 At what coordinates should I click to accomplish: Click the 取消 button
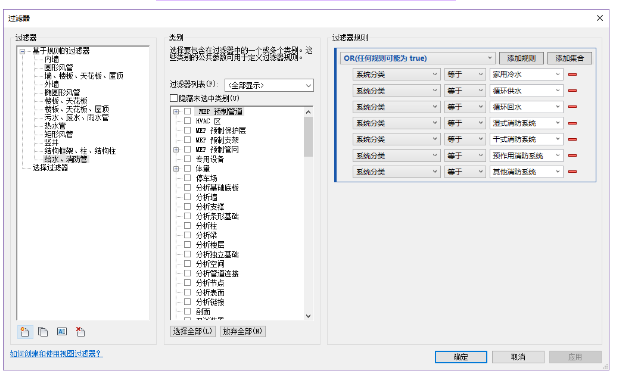coord(518,357)
